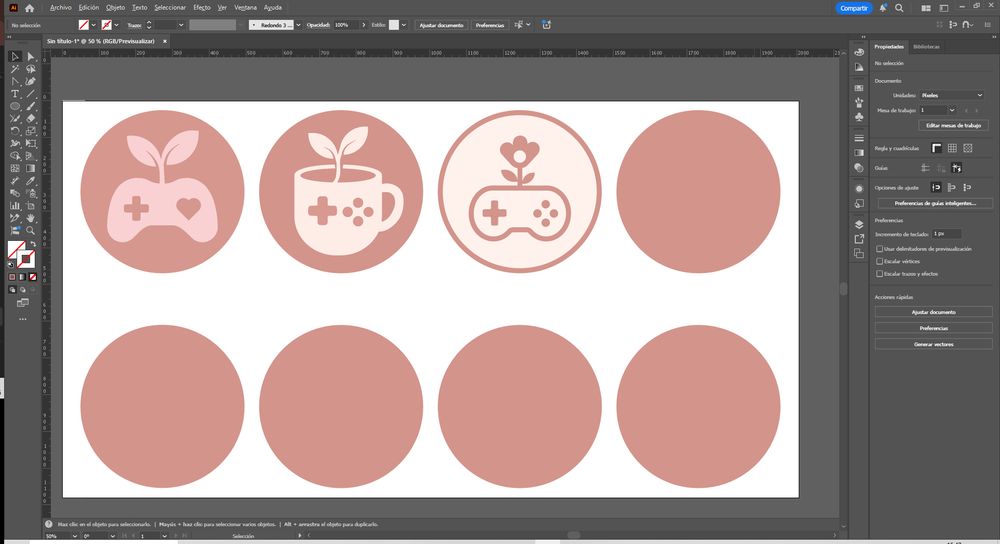
Task: Check Usar delimitadores de previsualización
Action: pos(879,249)
